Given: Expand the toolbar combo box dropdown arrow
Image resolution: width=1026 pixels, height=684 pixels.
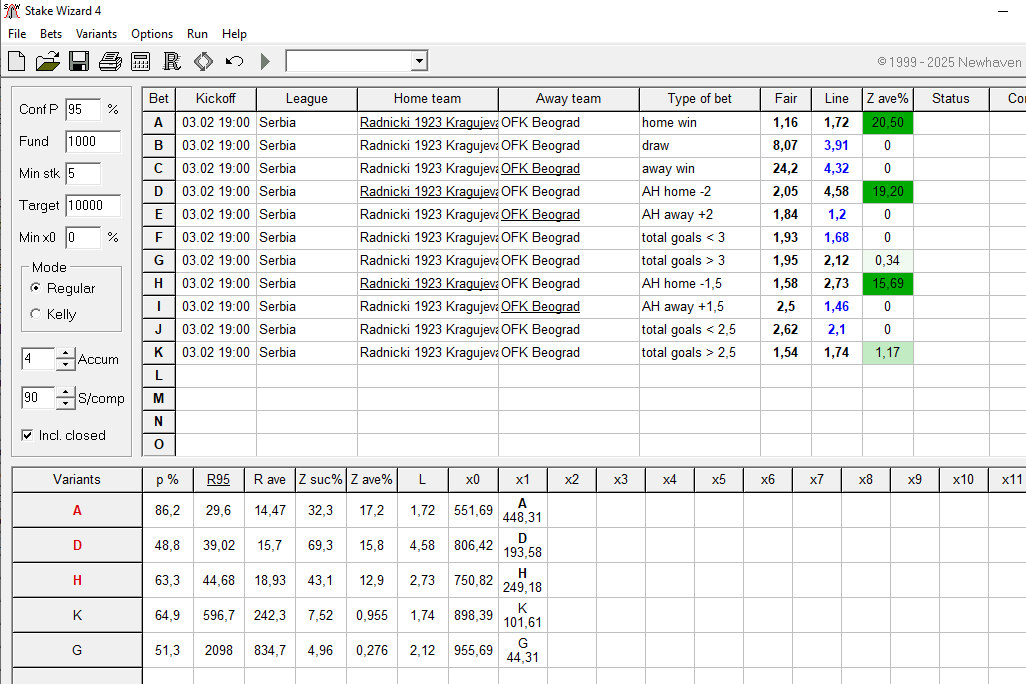Looking at the screenshot, I should [x=419, y=62].
